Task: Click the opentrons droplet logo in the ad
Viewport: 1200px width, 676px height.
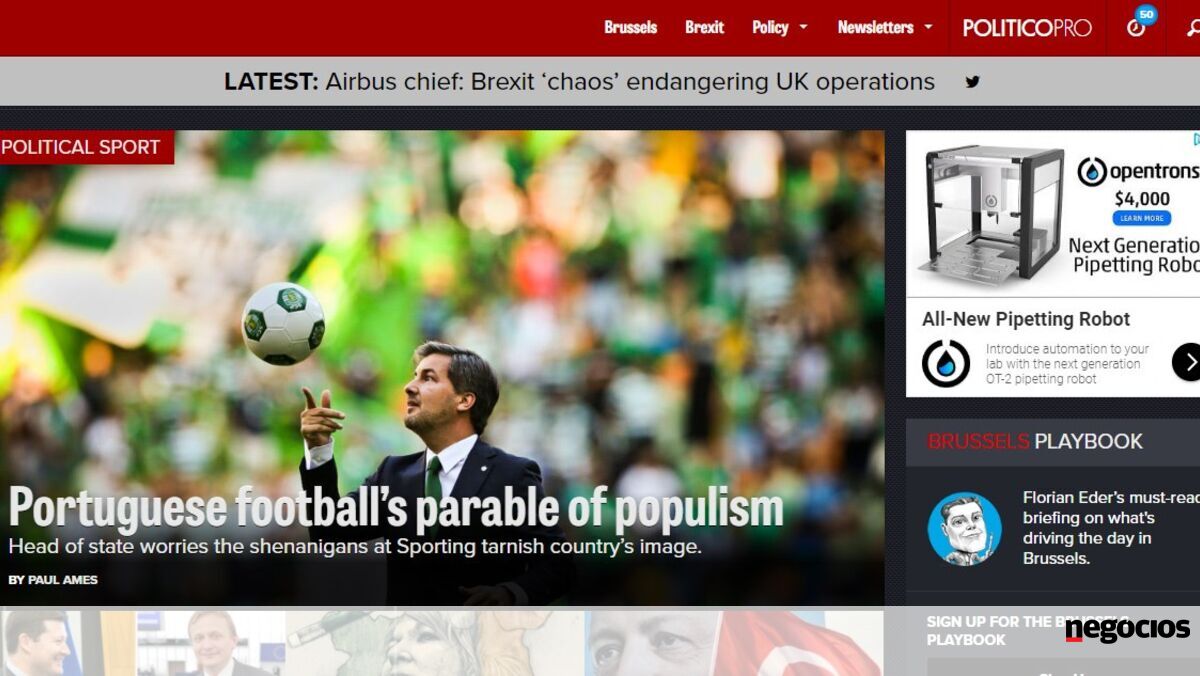Action: point(1091,172)
